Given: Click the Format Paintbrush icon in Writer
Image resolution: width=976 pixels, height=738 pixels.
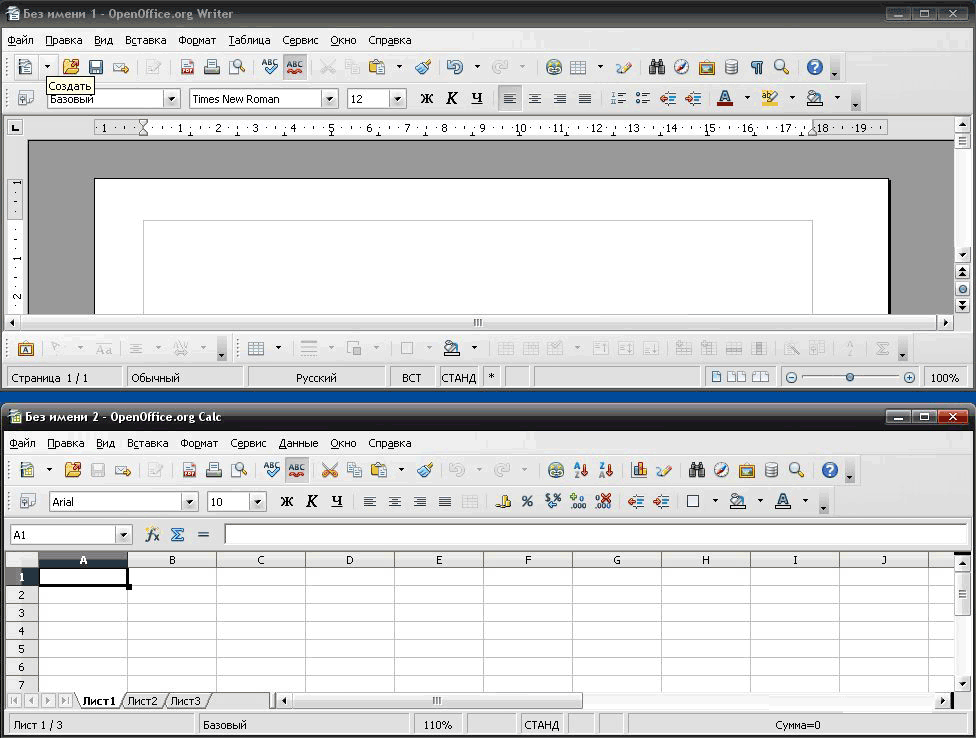Looking at the screenshot, I should point(423,67).
